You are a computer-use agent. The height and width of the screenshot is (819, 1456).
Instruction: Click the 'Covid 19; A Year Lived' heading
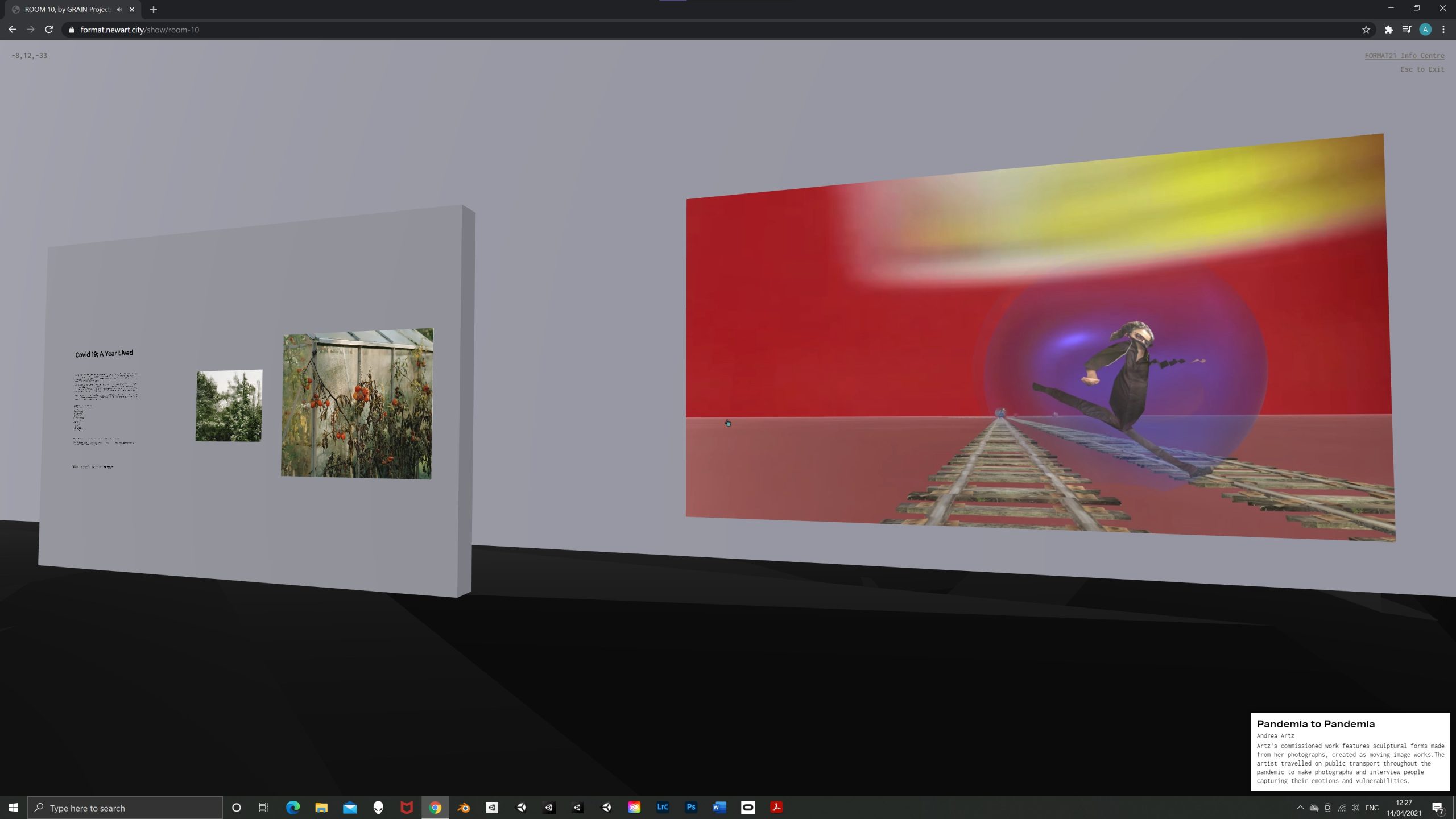pos(104,354)
